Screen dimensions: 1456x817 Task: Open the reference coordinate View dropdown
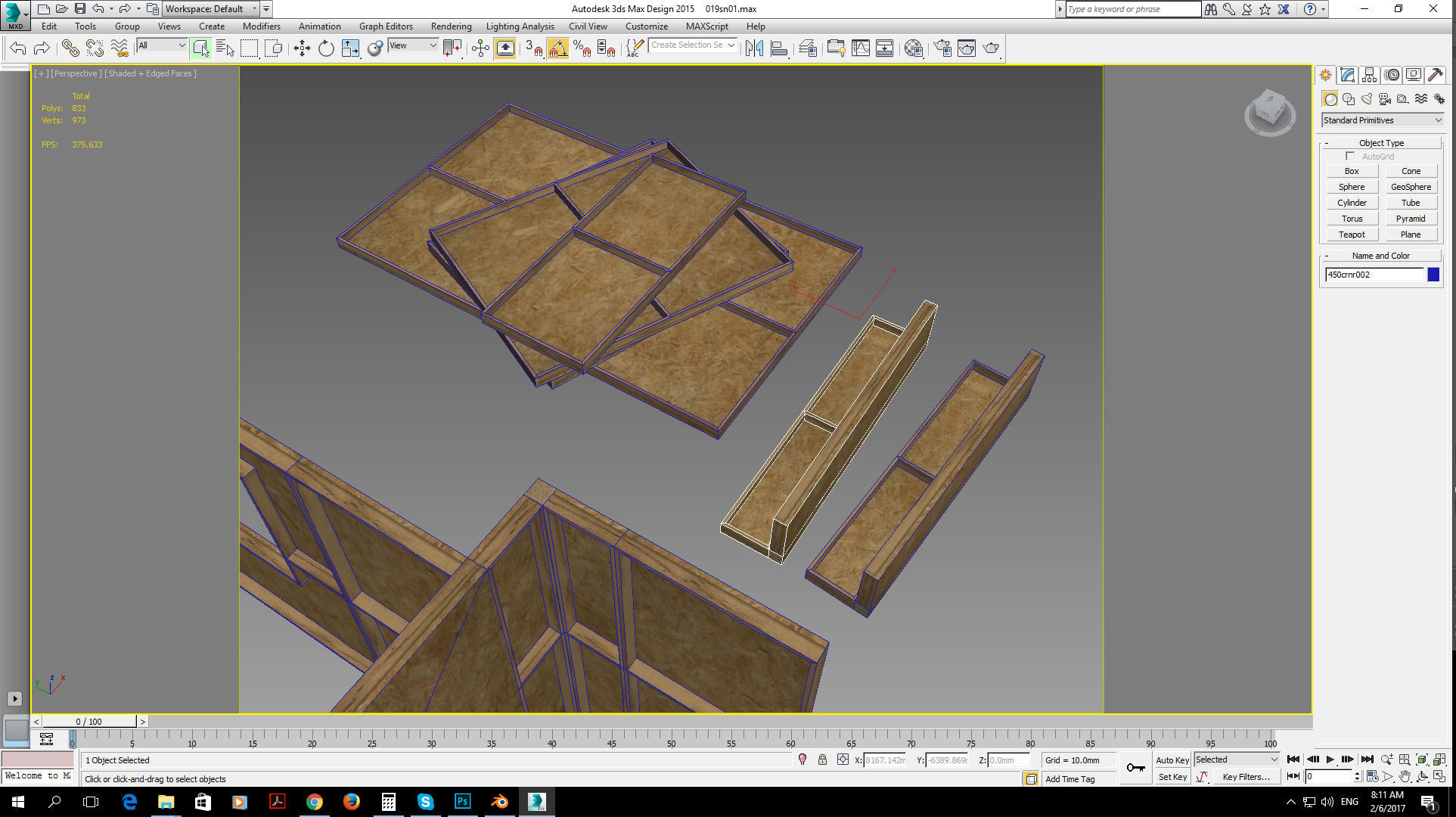click(412, 45)
